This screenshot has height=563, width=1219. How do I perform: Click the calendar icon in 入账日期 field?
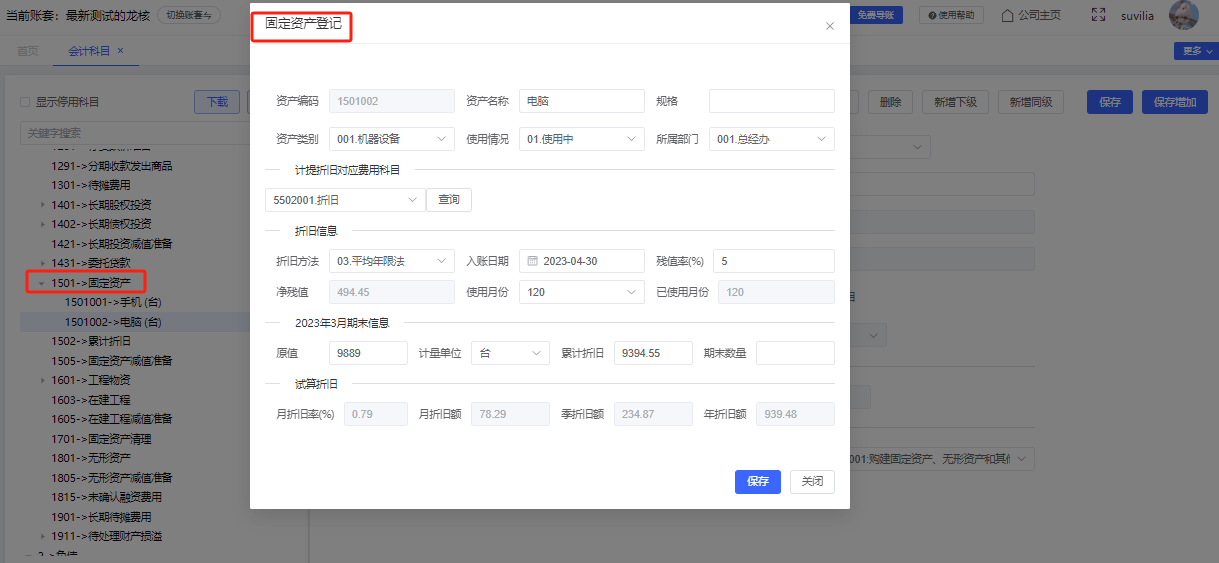pyautogui.click(x=533, y=261)
